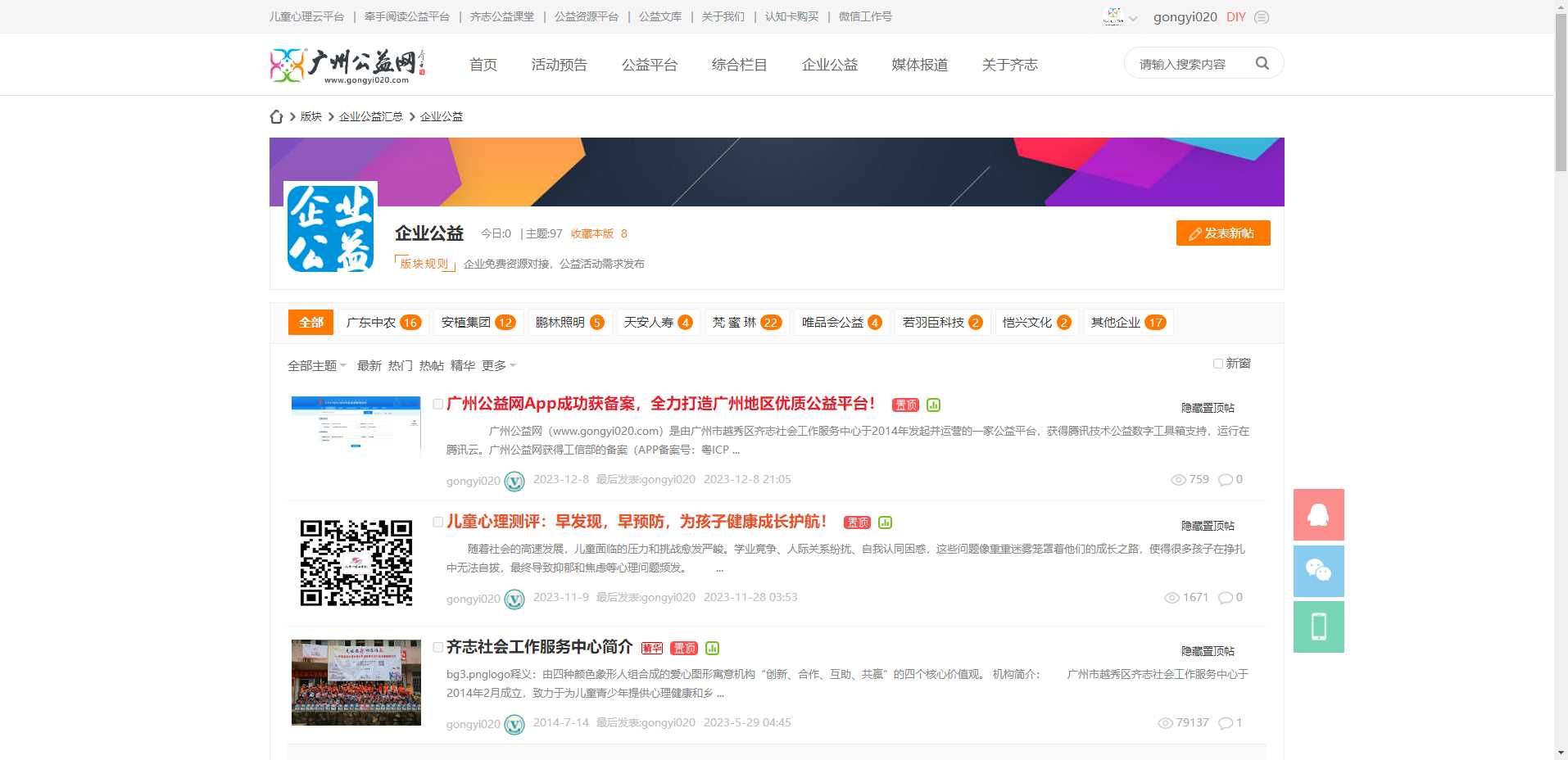Filter threads by 热门
1568x760 pixels.
click(x=400, y=365)
